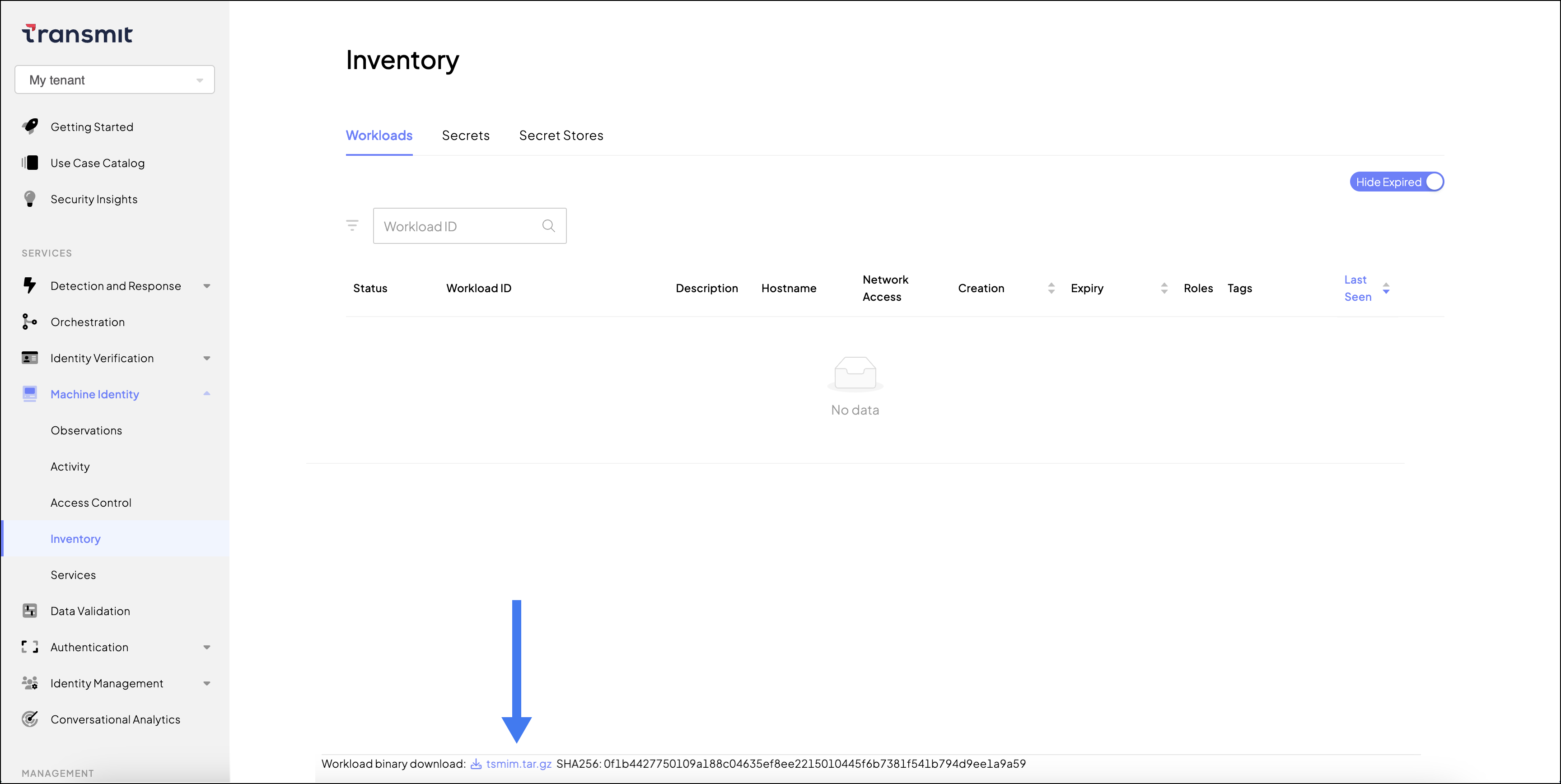Switch to the Secrets tab
The height and width of the screenshot is (784, 1561).
[465, 135]
